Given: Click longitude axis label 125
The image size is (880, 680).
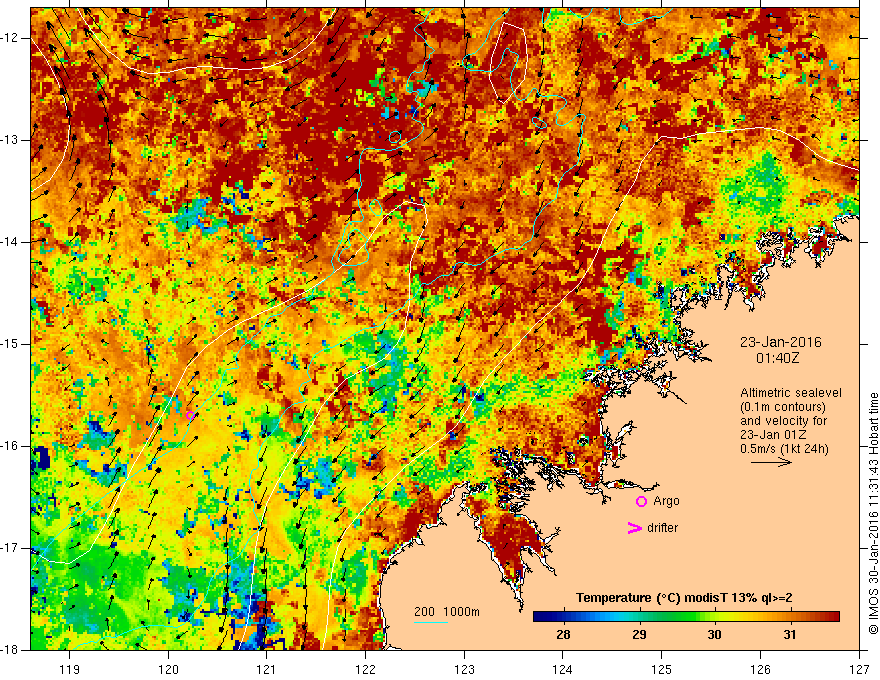Looking at the screenshot, I should pos(662,669).
